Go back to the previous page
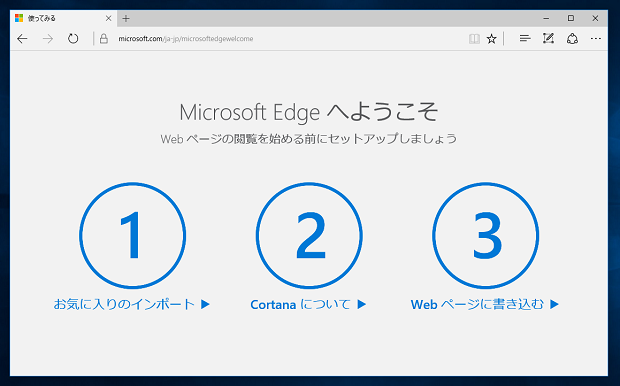Image resolution: width=620 pixels, height=386 pixels. [22, 39]
